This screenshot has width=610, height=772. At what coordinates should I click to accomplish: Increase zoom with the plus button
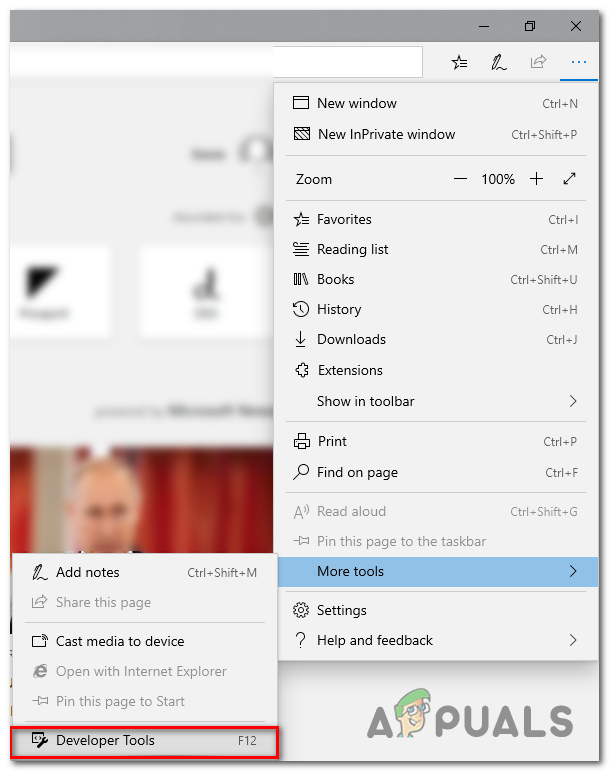point(536,179)
